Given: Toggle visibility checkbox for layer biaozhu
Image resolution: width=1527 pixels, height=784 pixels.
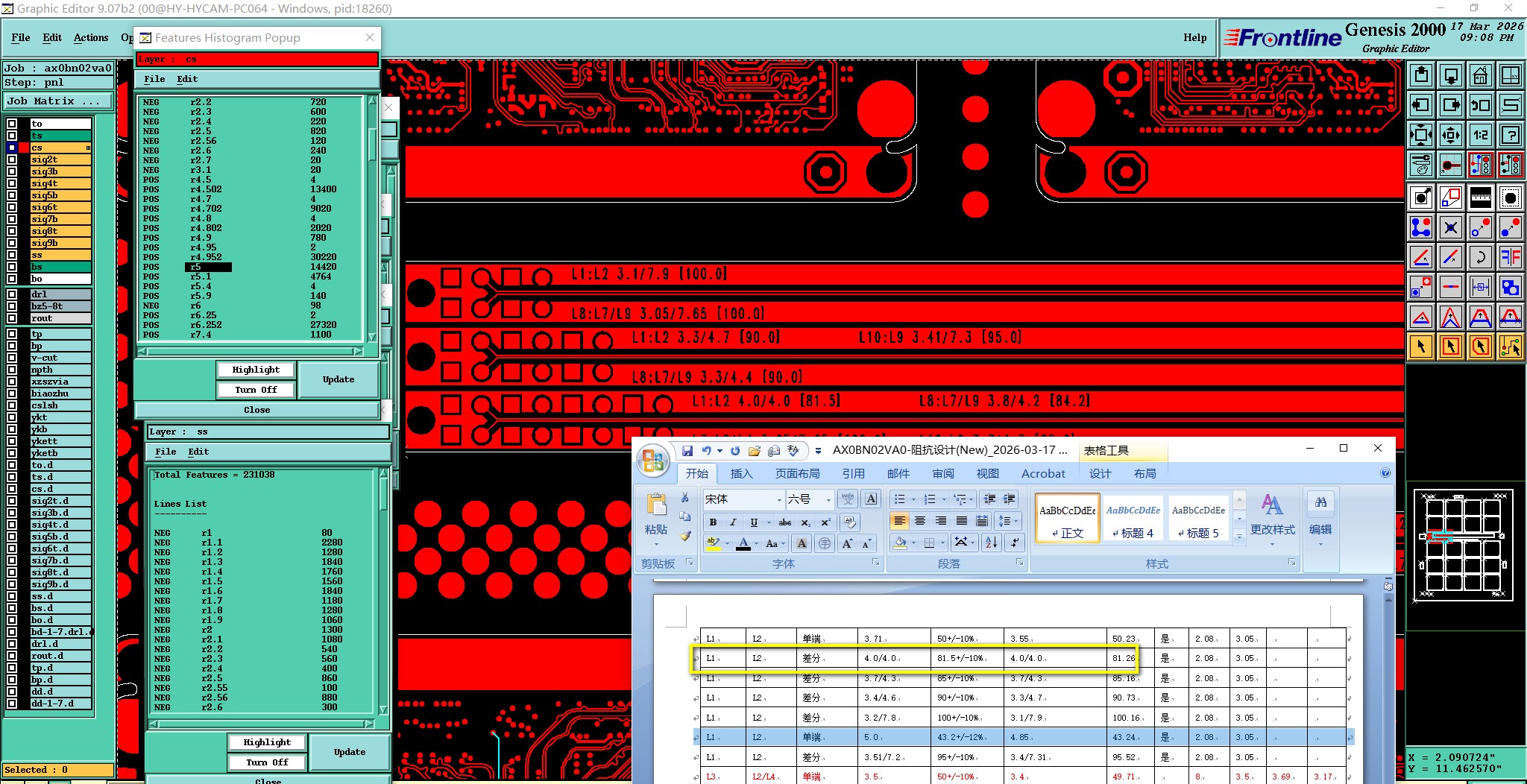Looking at the screenshot, I should pos(12,393).
